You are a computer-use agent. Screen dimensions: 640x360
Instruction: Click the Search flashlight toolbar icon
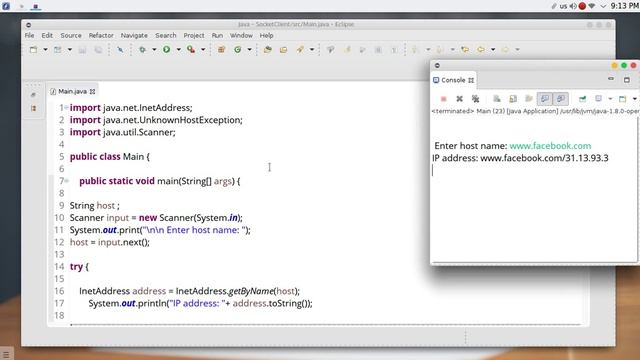pos(300,50)
